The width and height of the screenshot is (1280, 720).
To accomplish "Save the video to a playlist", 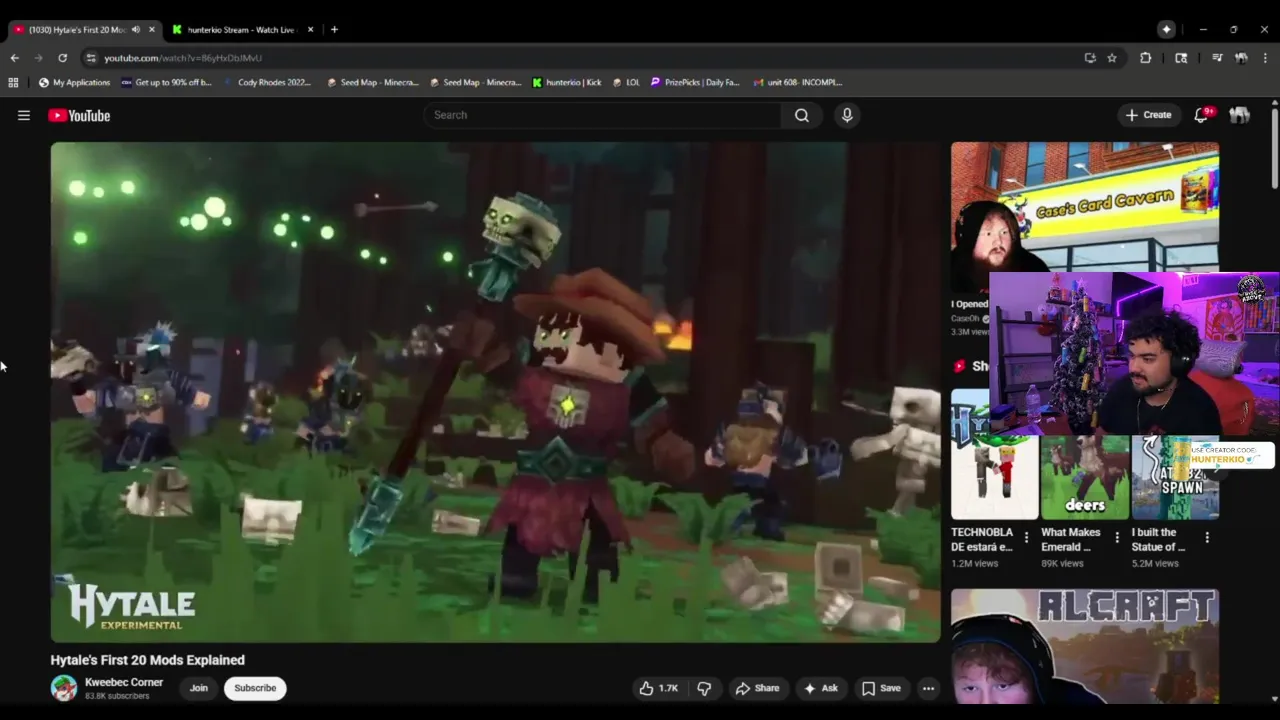I will 881,688.
